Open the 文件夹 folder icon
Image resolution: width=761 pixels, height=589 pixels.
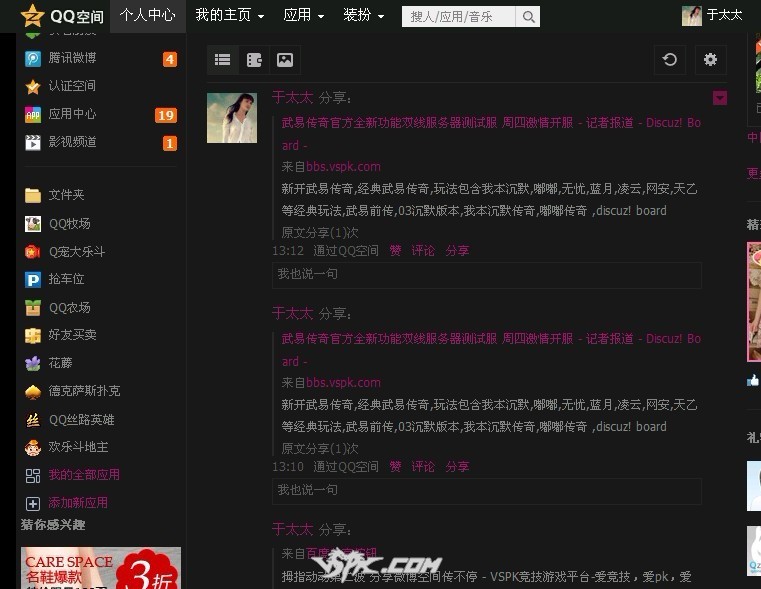(33, 195)
